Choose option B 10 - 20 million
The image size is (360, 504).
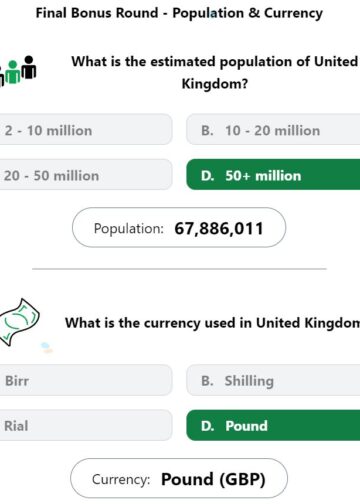[273, 130]
